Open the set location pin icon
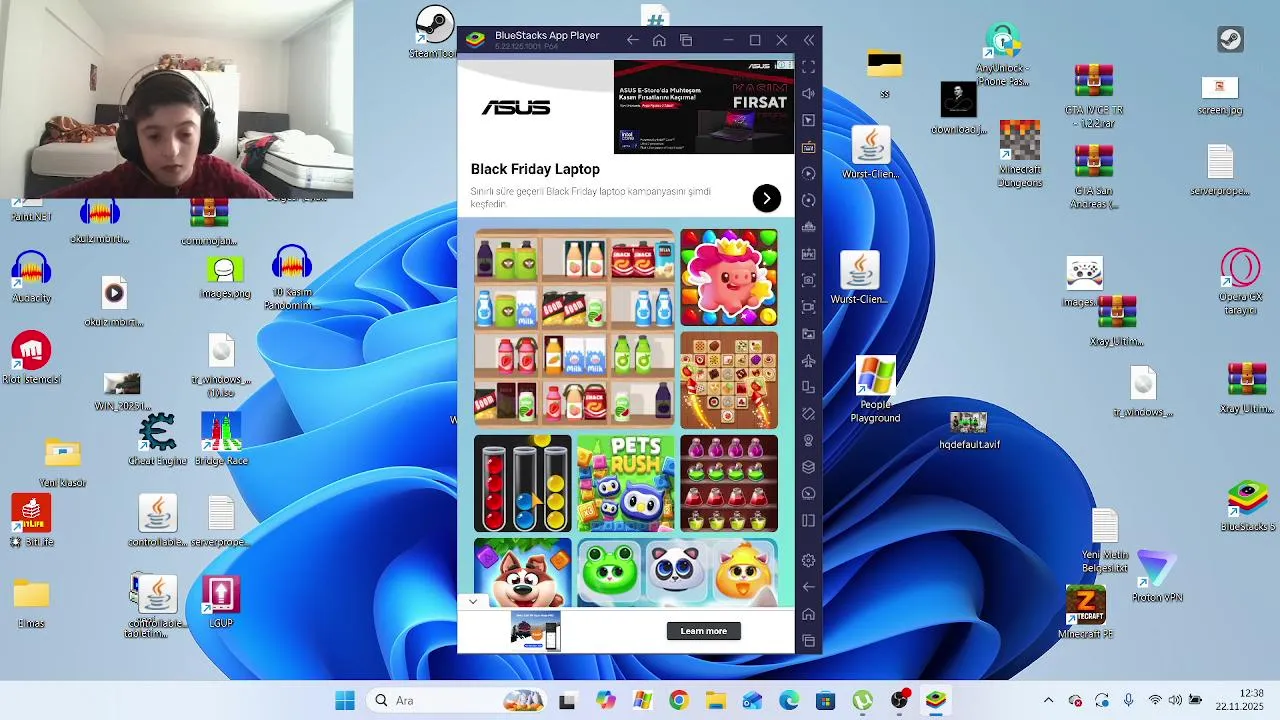This screenshot has width=1280, height=720. (x=808, y=440)
